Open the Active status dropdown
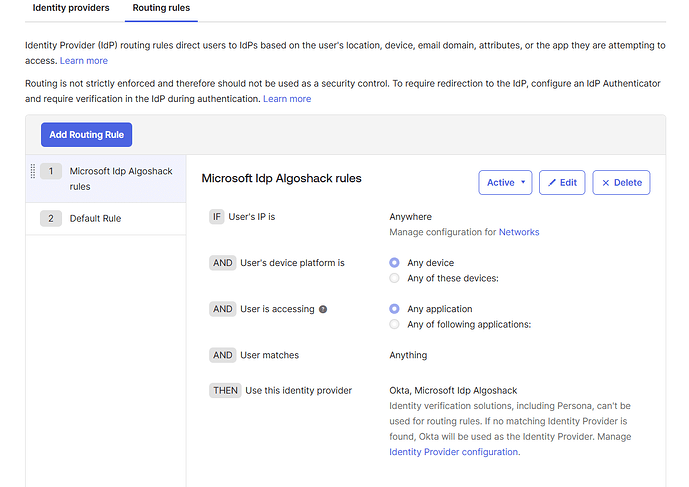Screen dimensions: 689x487 505,183
